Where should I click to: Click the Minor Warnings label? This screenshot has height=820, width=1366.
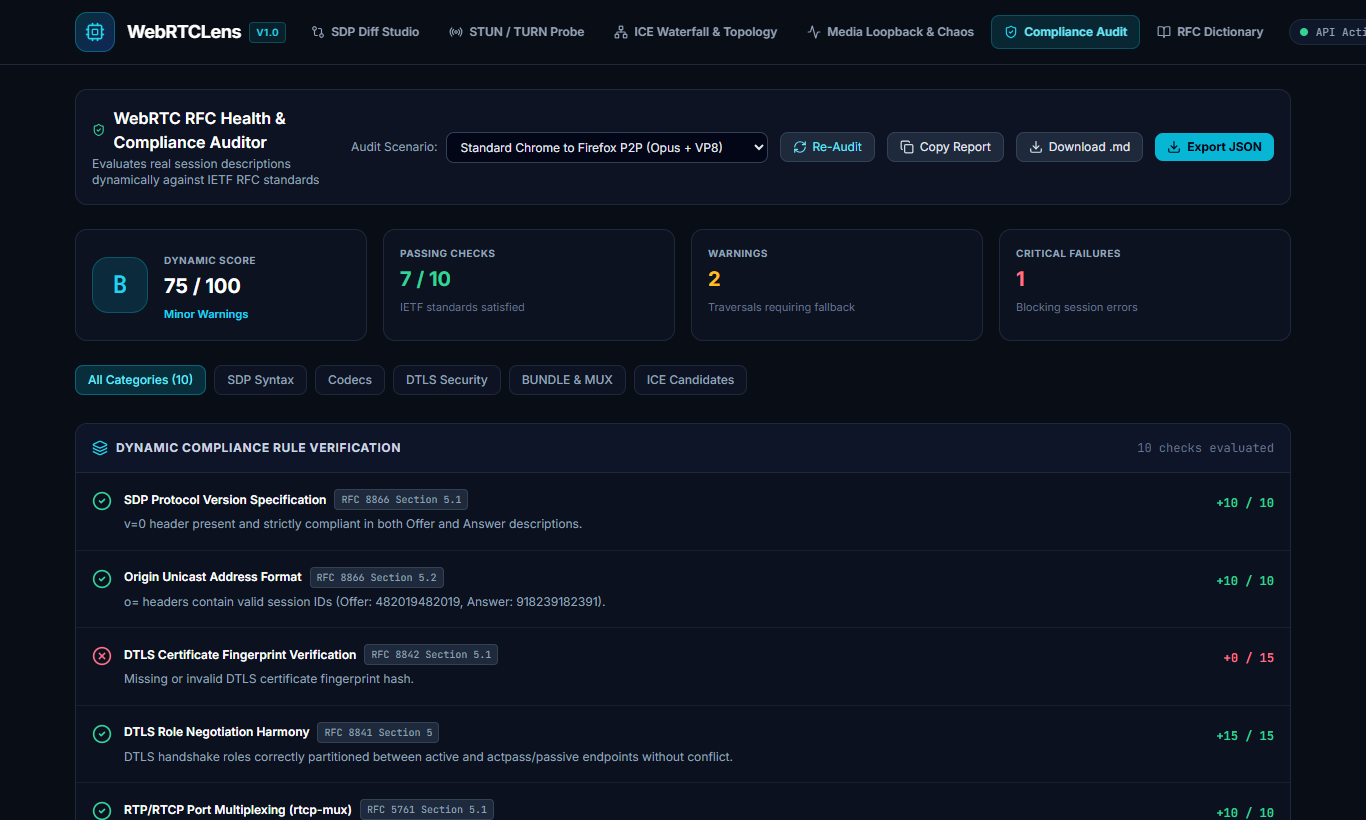[206, 314]
